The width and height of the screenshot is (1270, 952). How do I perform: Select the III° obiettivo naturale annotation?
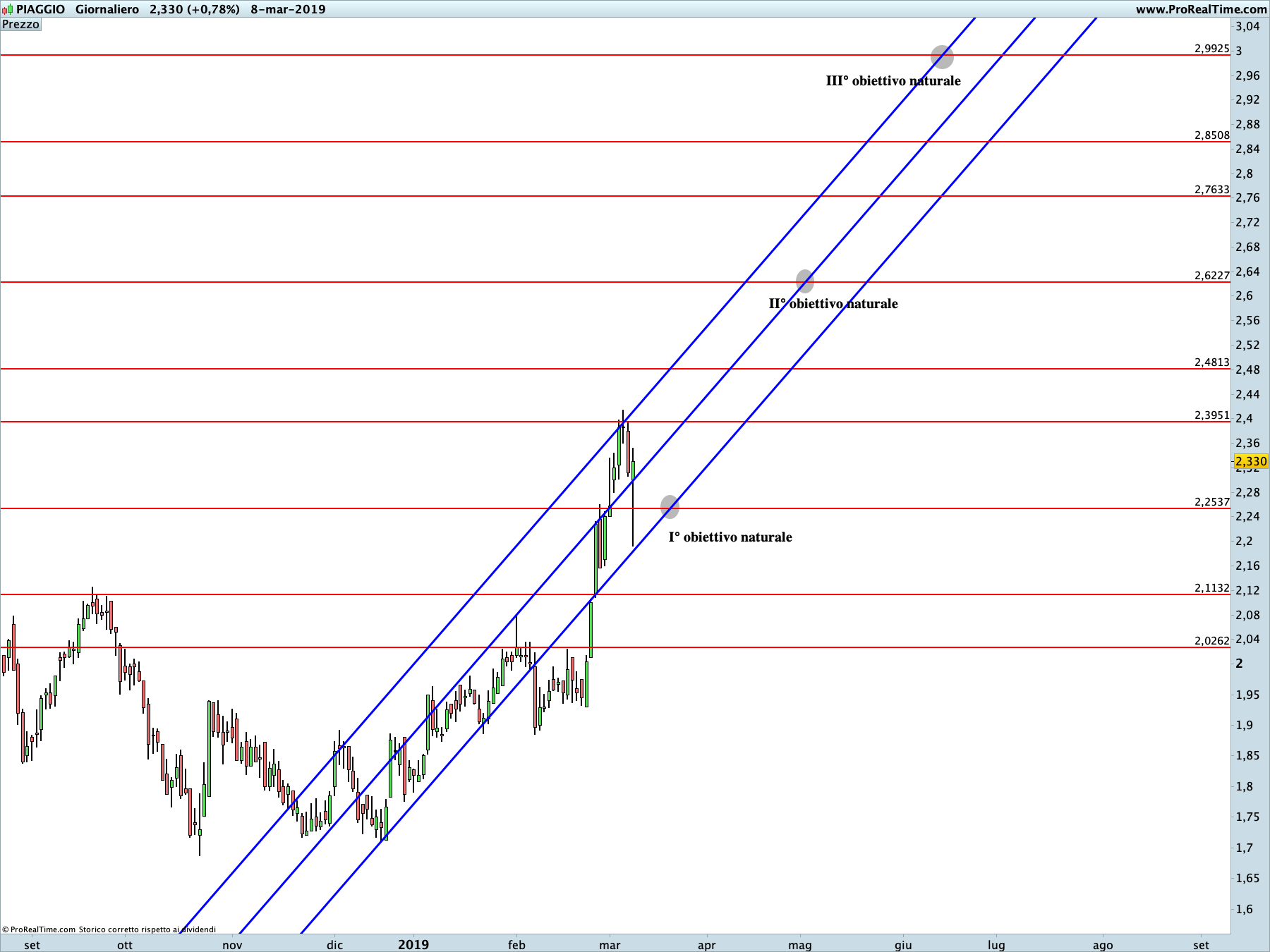[893, 81]
